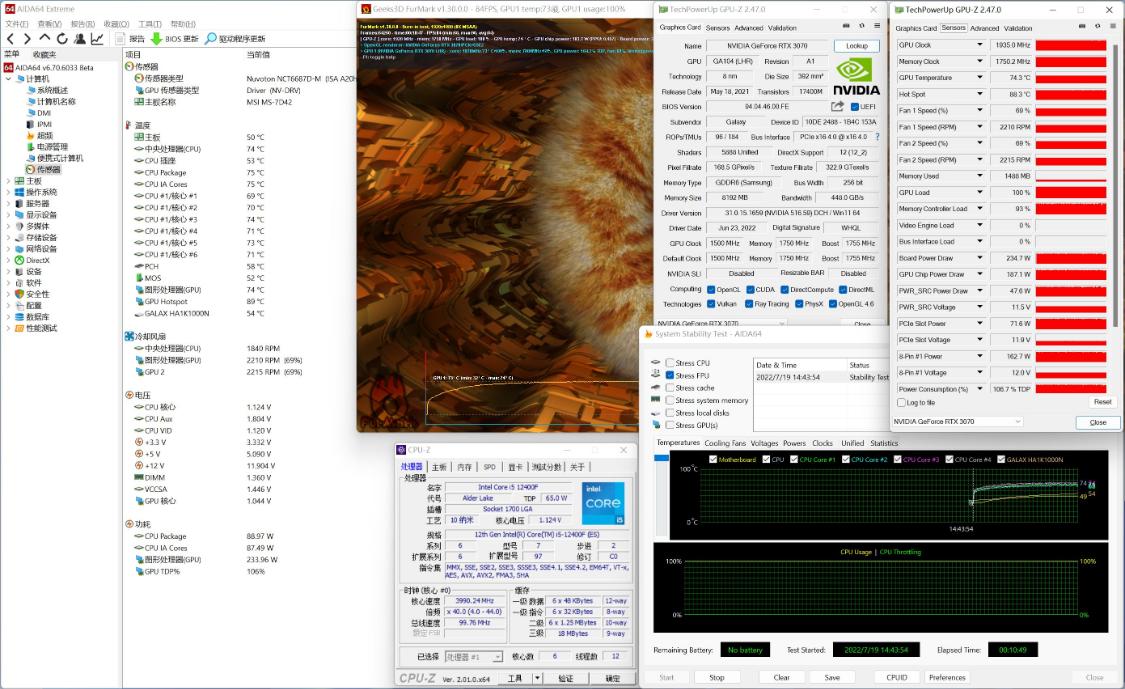Click the AIDA64 refresh toolbar icon
Screen dimensions: 1125x689
[x=61, y=39]
